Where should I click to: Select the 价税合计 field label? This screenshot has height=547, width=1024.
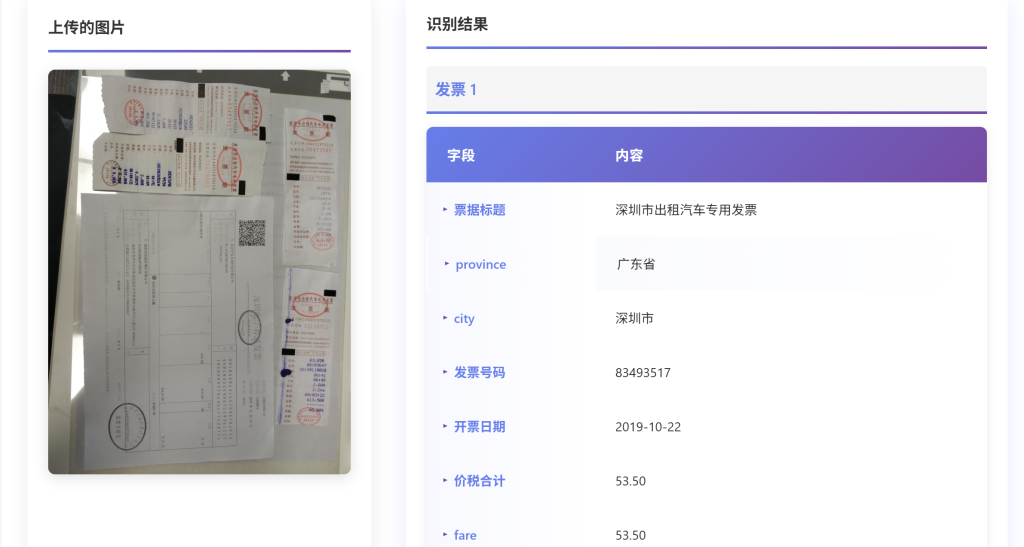click(x=480, y=481)
